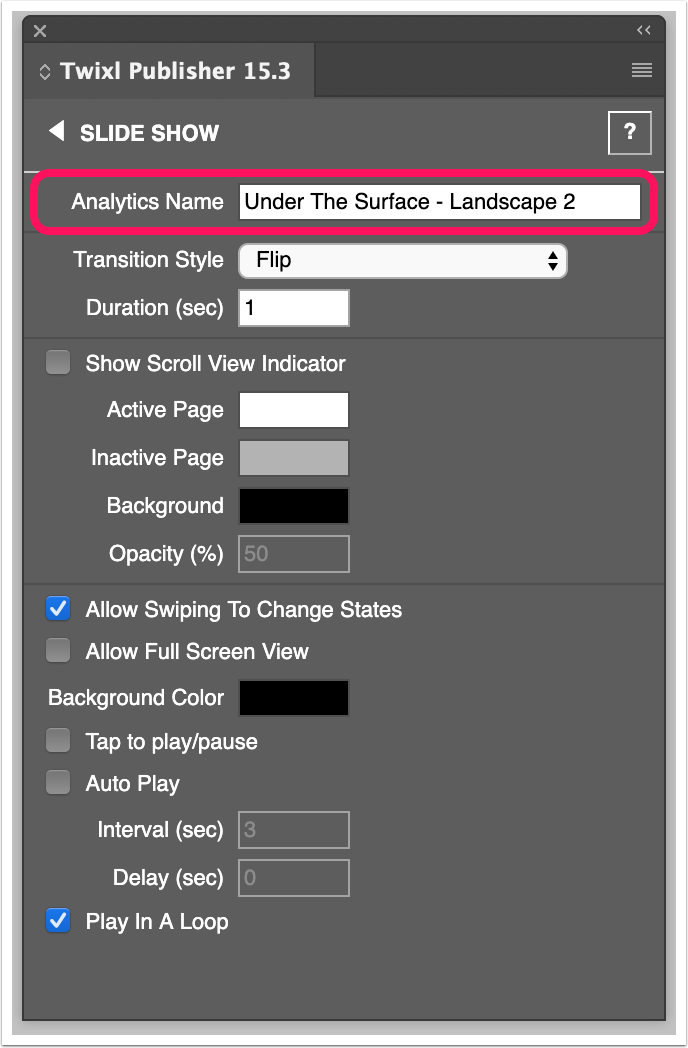Open the scroll indicator Background color swatch
This screenshot has width=688, height=1048.
294,506
